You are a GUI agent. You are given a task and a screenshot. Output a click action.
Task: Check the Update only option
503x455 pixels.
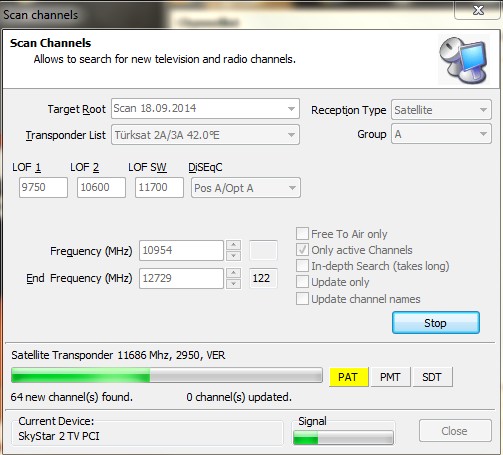tap(302, 282)
